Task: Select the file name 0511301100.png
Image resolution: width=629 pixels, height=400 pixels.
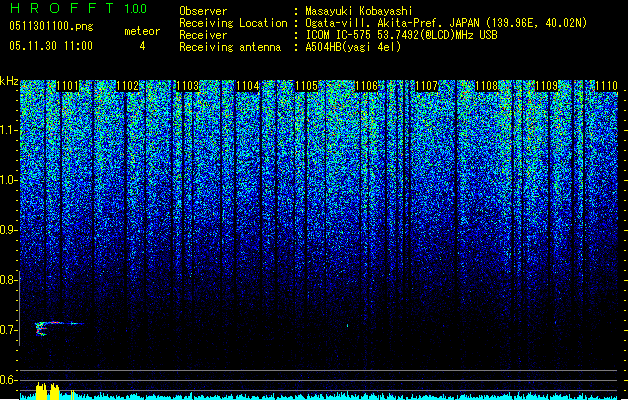Action: [x=51, y=26]
